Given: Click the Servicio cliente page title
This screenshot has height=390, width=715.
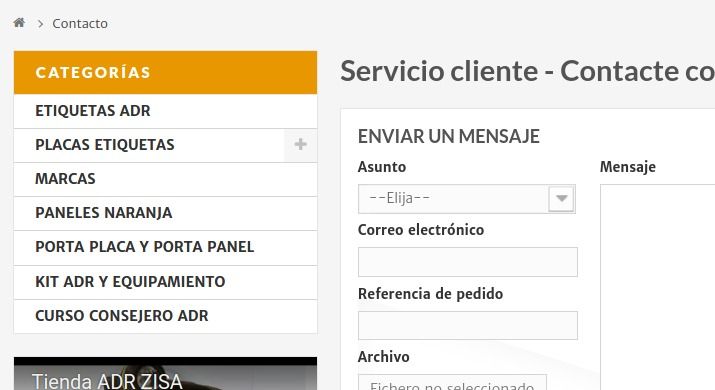Looking at the screenshot, I should pyautogui.click(x=527, y=71).
